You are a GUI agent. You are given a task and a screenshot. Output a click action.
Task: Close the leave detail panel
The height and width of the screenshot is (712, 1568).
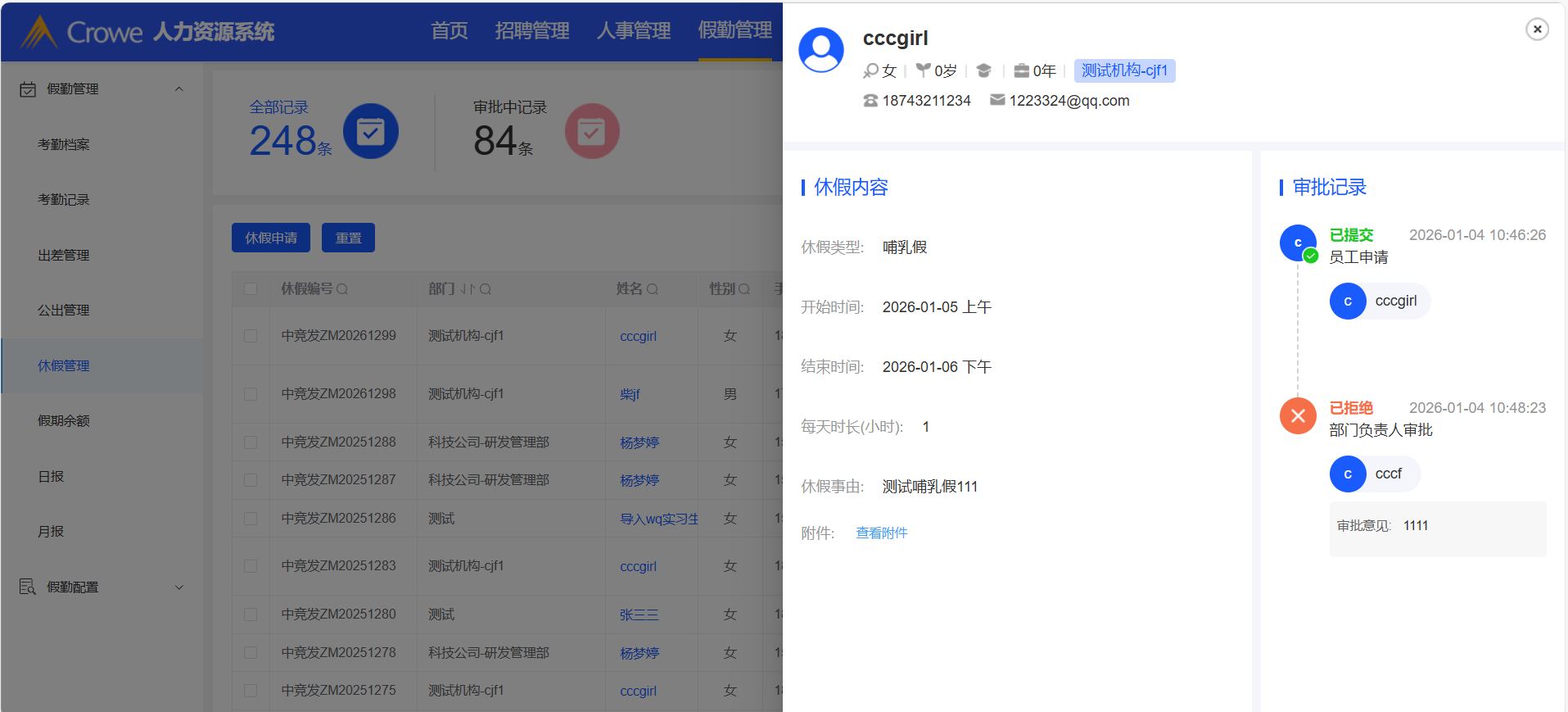(x=1537, y=29)
